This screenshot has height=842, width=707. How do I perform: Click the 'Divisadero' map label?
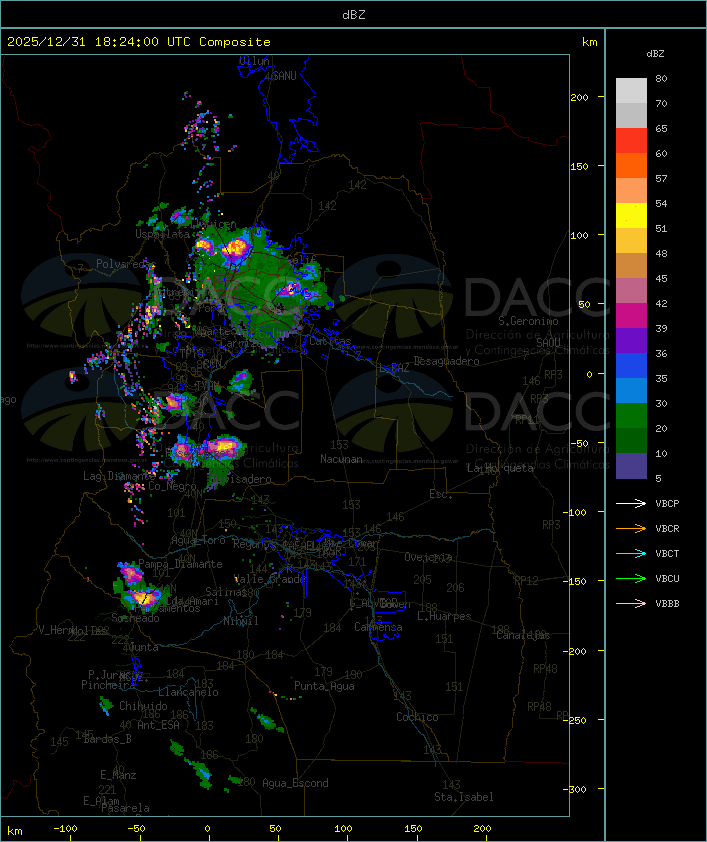(x=241, y=478)
